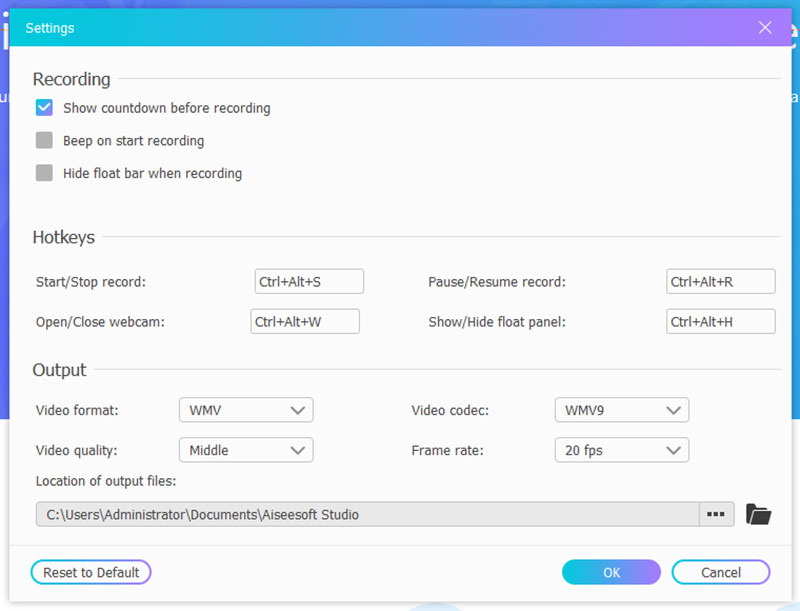This screenshot has width=800, height=611.
Task: Open the Frame rate dropdown
Action: pos(622,450)
